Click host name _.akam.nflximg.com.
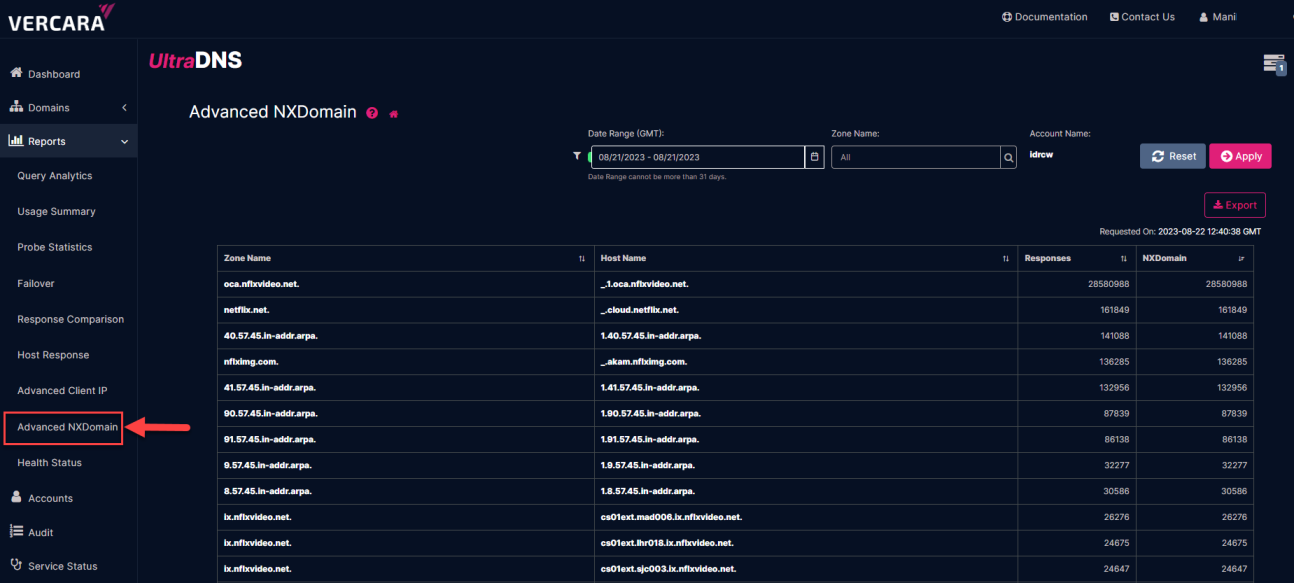The height and width of the screenshot is (583, 1294). (644, 362)
